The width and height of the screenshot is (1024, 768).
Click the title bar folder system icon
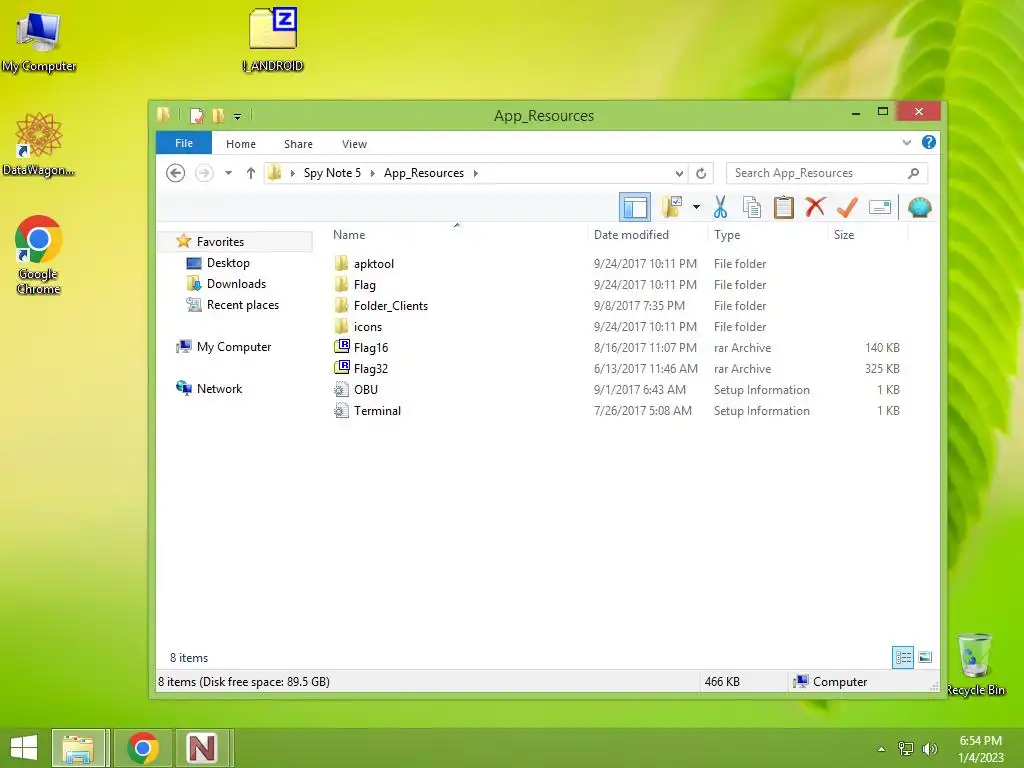click(x=164, y=116)
